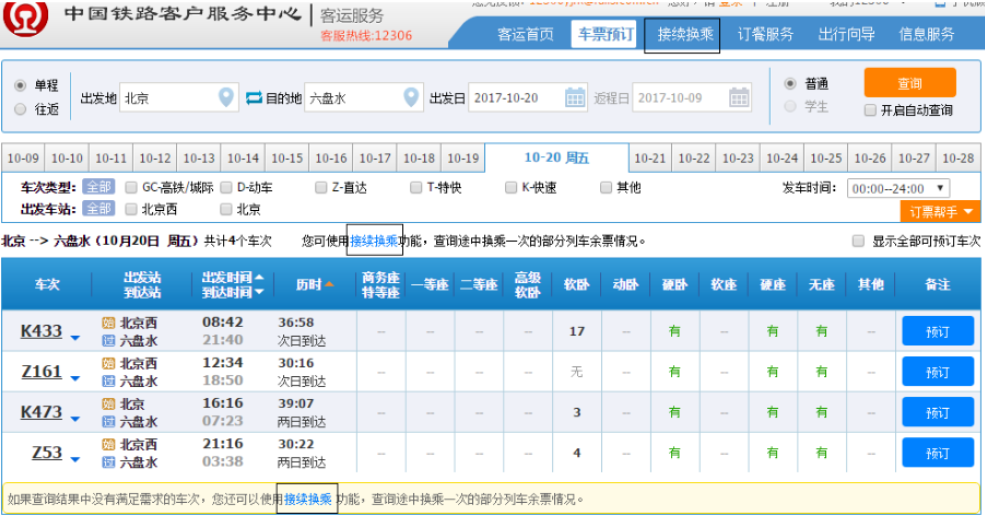Click the China Railway logo icon
Viewport: 985px width, 517px height.
(25, 17)
